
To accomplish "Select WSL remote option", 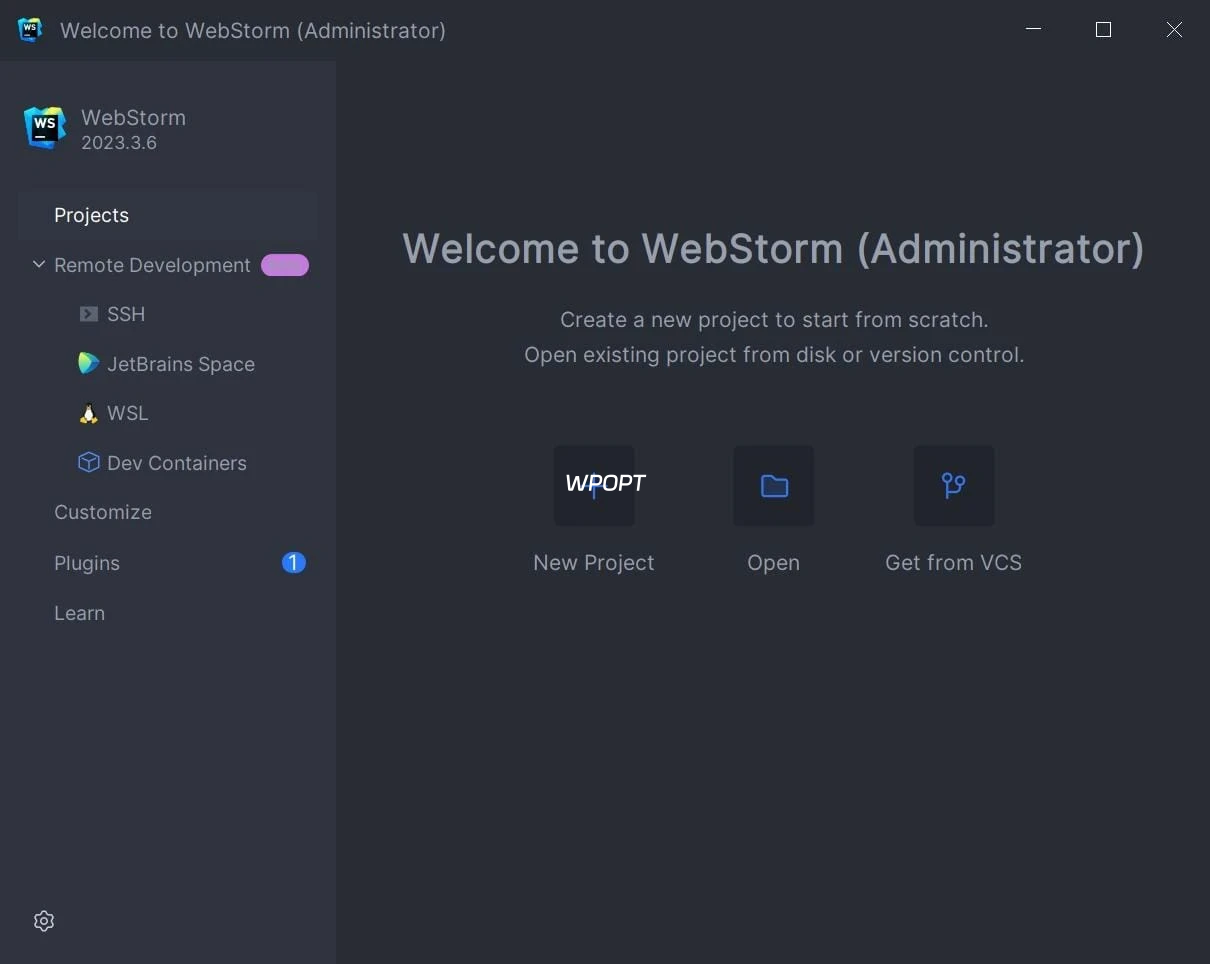I will [128, 413].
